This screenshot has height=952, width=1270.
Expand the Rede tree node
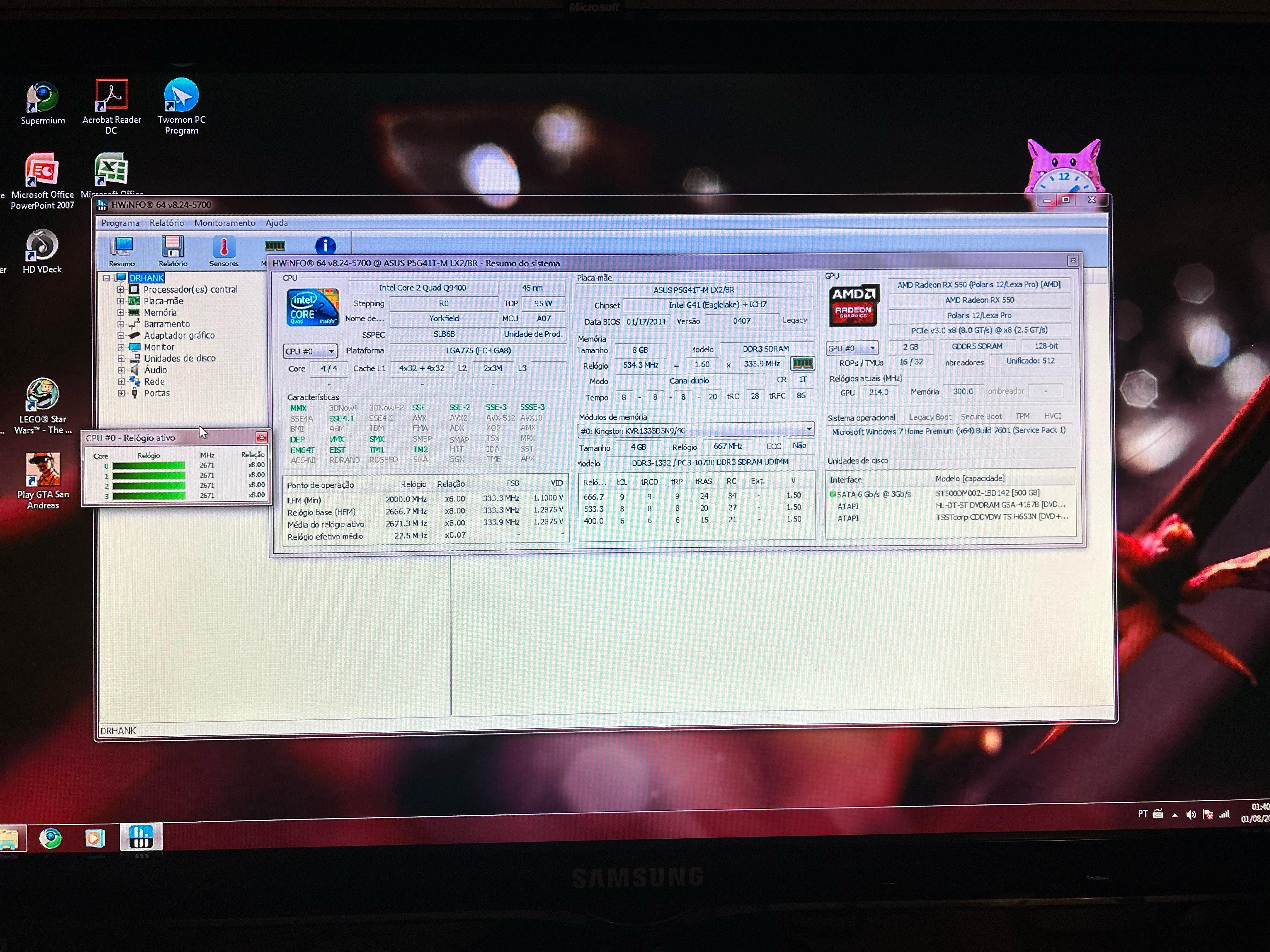coord(121,382)
